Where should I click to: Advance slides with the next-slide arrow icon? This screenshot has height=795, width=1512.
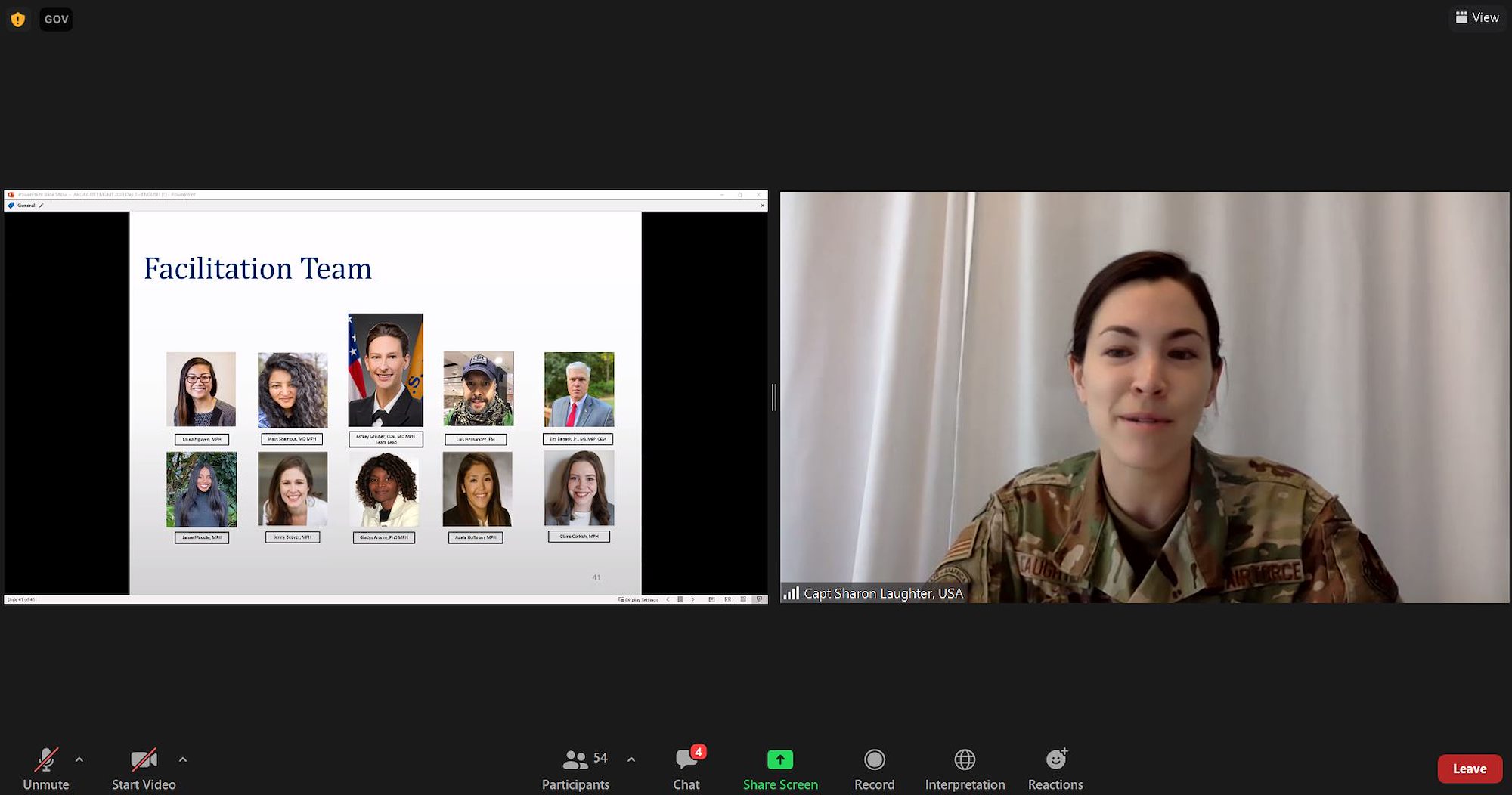(692, 599)
